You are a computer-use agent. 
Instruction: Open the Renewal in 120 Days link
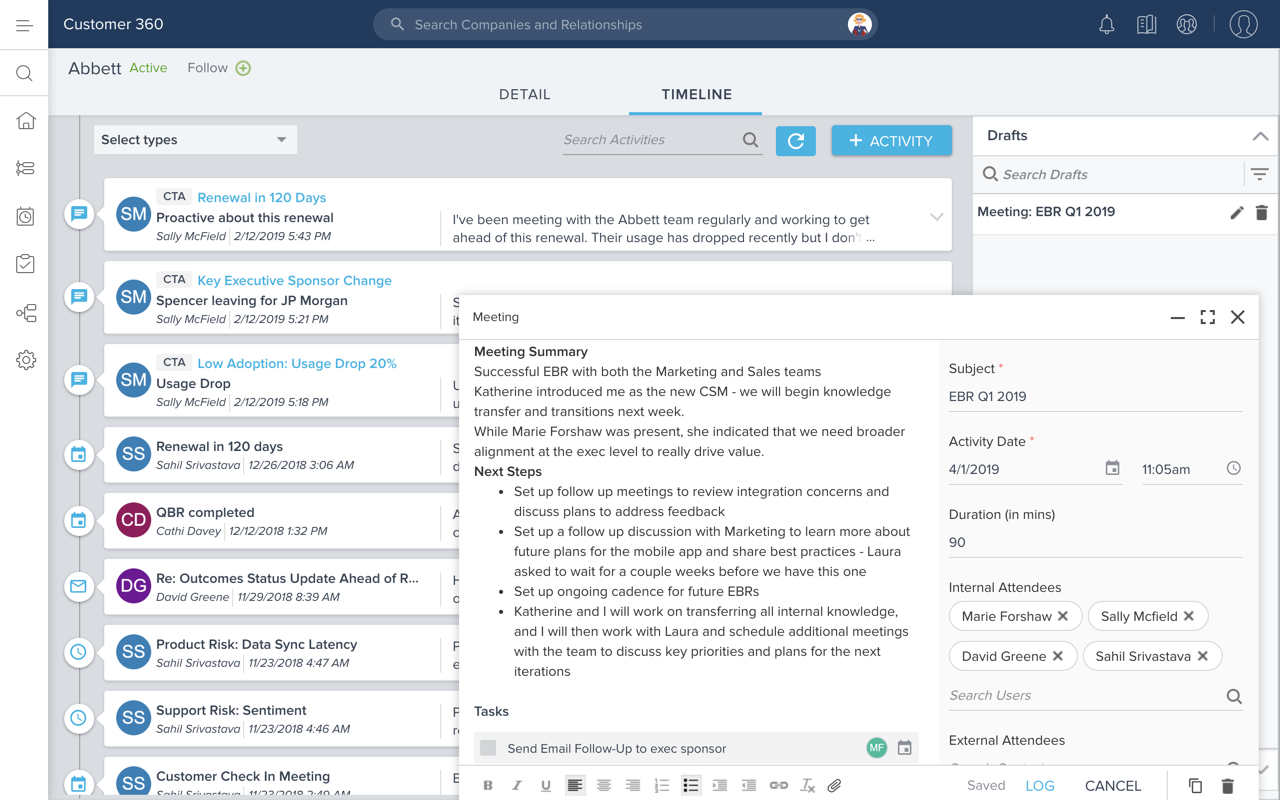click(261, 197)
